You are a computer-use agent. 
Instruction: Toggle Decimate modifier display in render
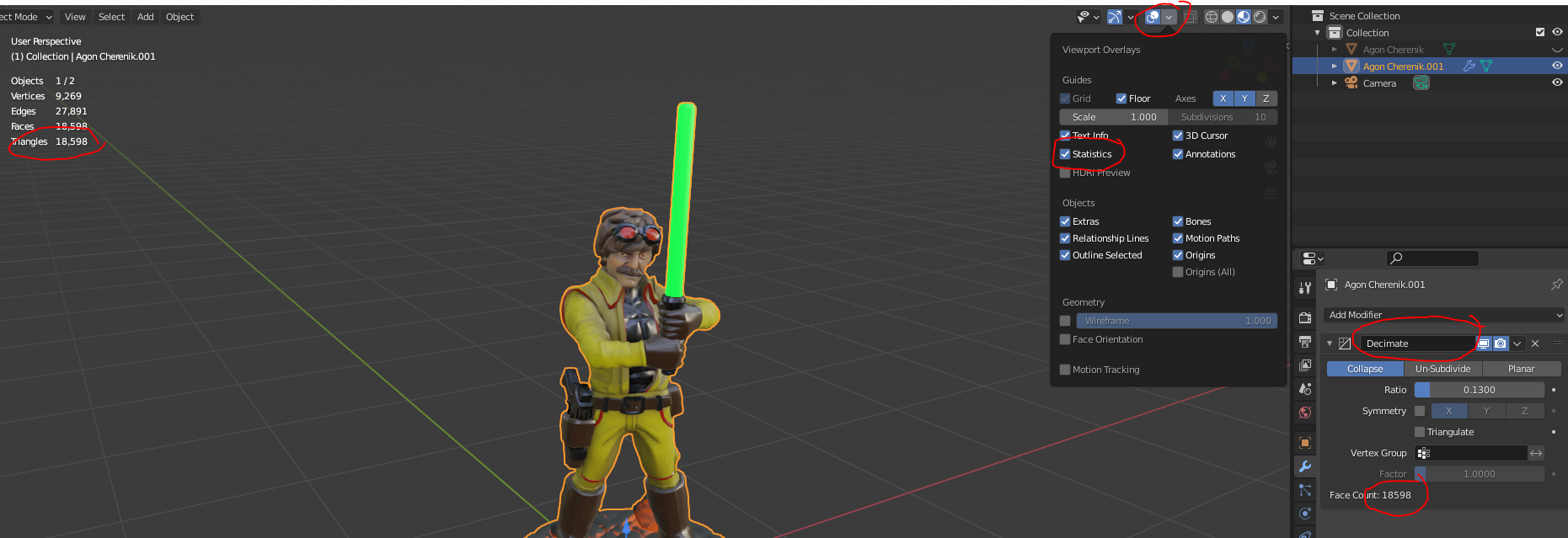[1501, 344]
